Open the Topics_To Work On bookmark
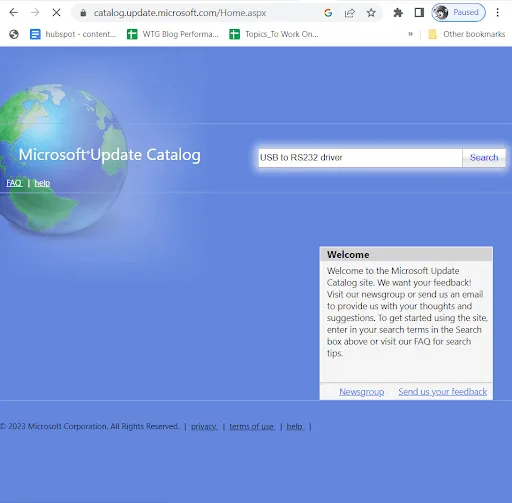 pyautogui.click(x=274, y=34)
